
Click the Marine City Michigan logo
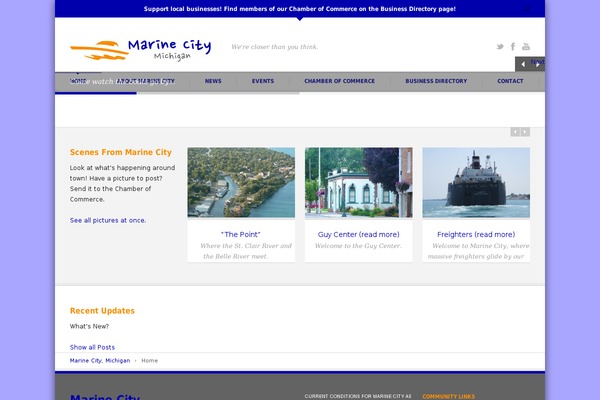click(x=140, y=50)
